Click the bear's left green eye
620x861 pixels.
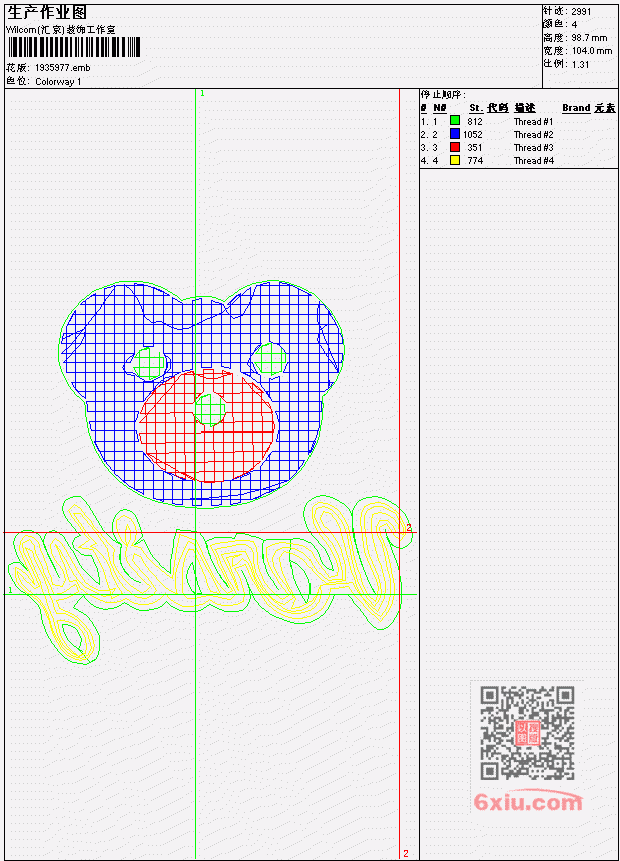coord(149,363)
